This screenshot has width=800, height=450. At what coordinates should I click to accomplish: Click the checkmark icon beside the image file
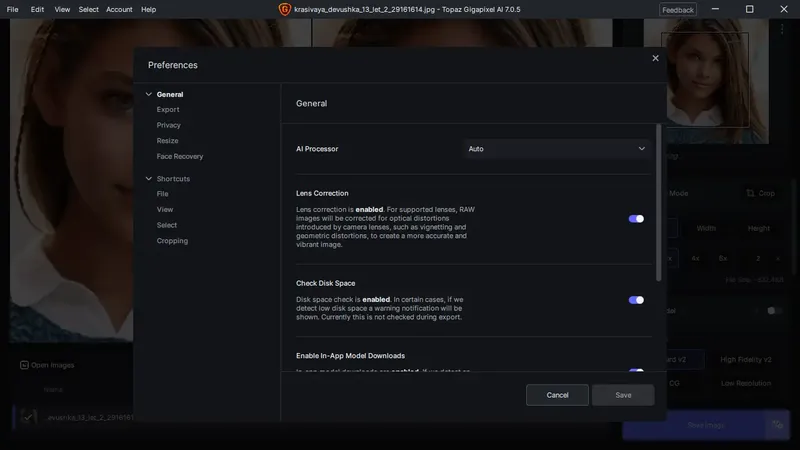[28, 417]
